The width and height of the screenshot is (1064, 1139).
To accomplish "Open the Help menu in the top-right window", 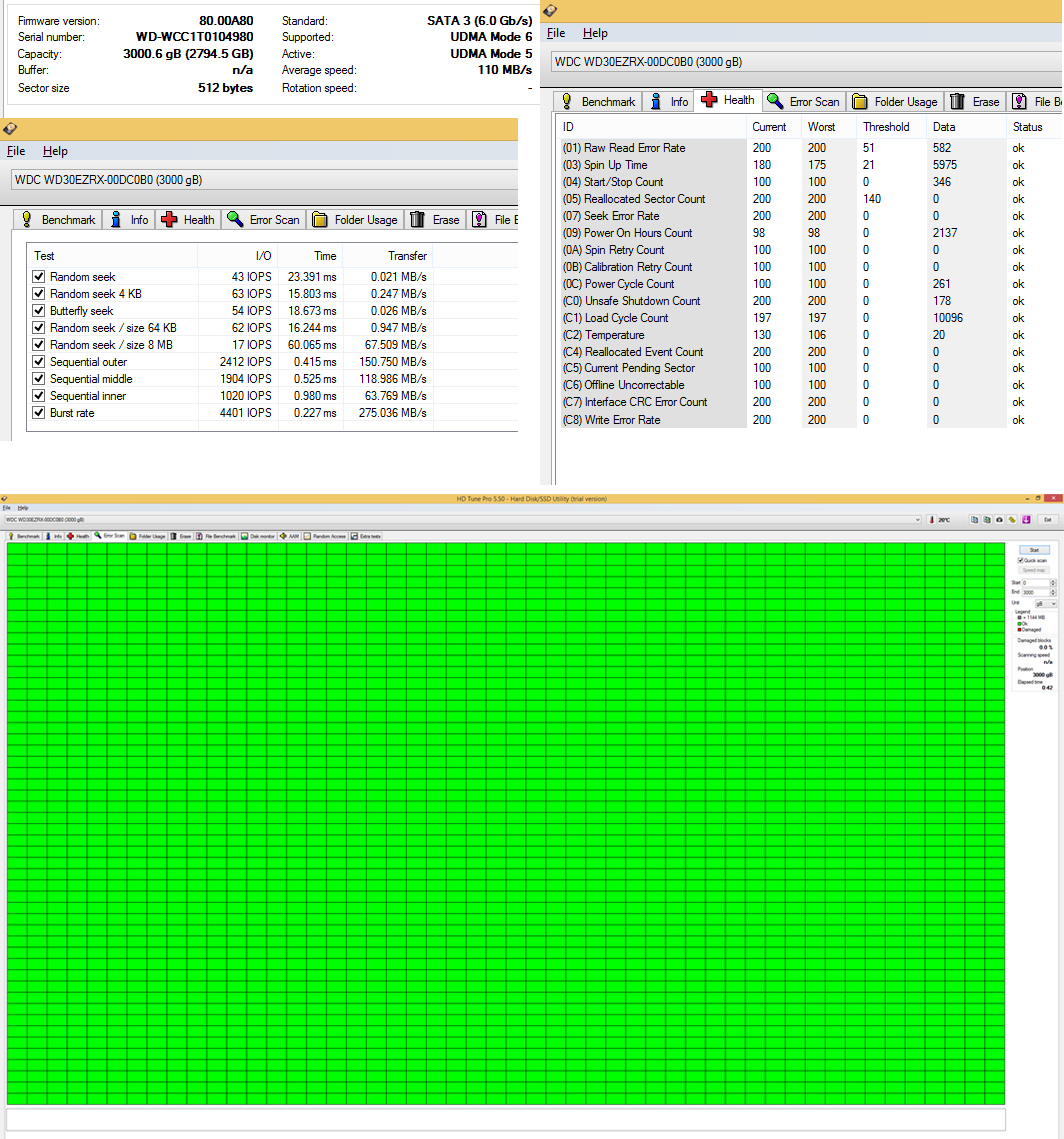I will click(595, 33).
